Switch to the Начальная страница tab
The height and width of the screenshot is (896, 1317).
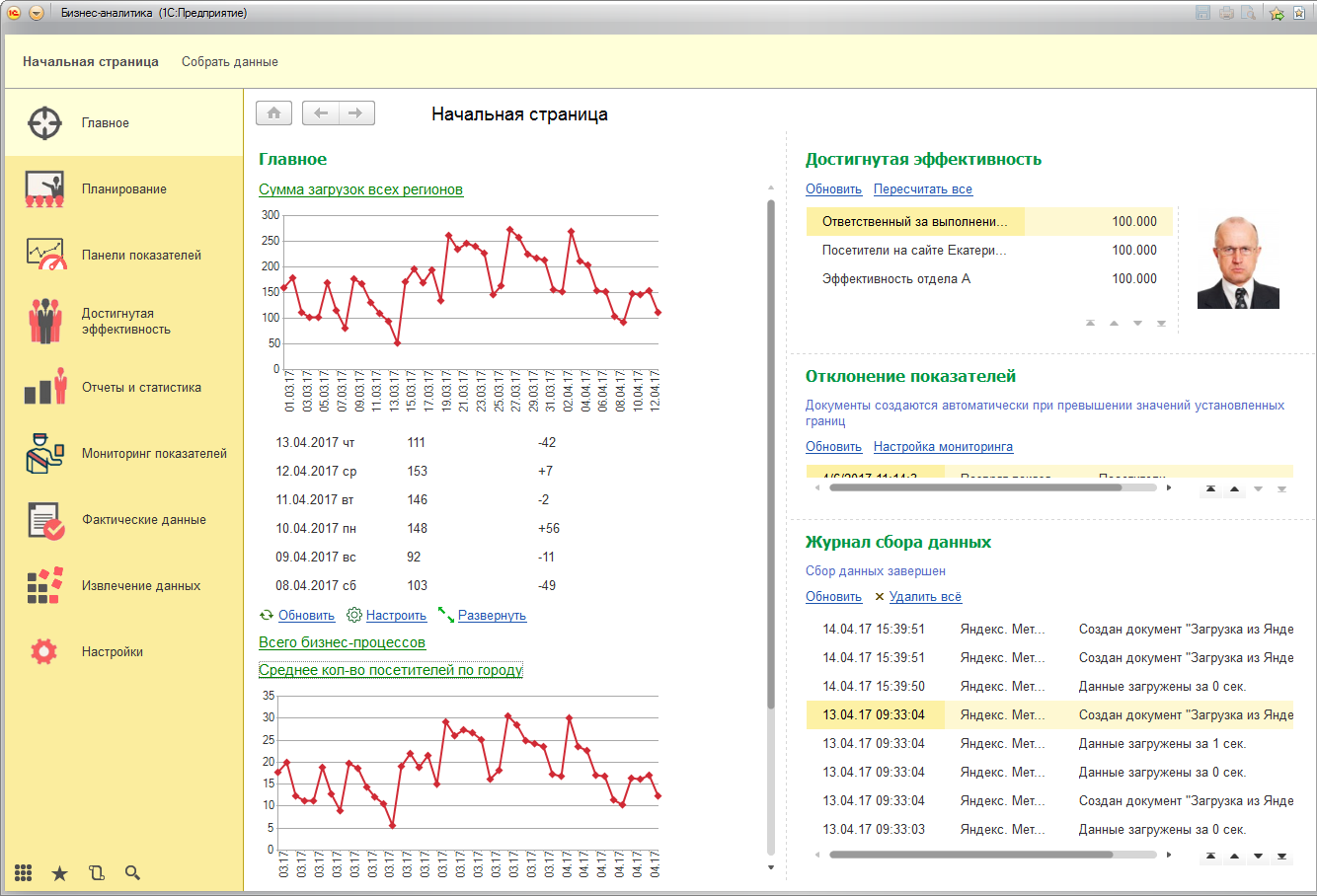91,61
